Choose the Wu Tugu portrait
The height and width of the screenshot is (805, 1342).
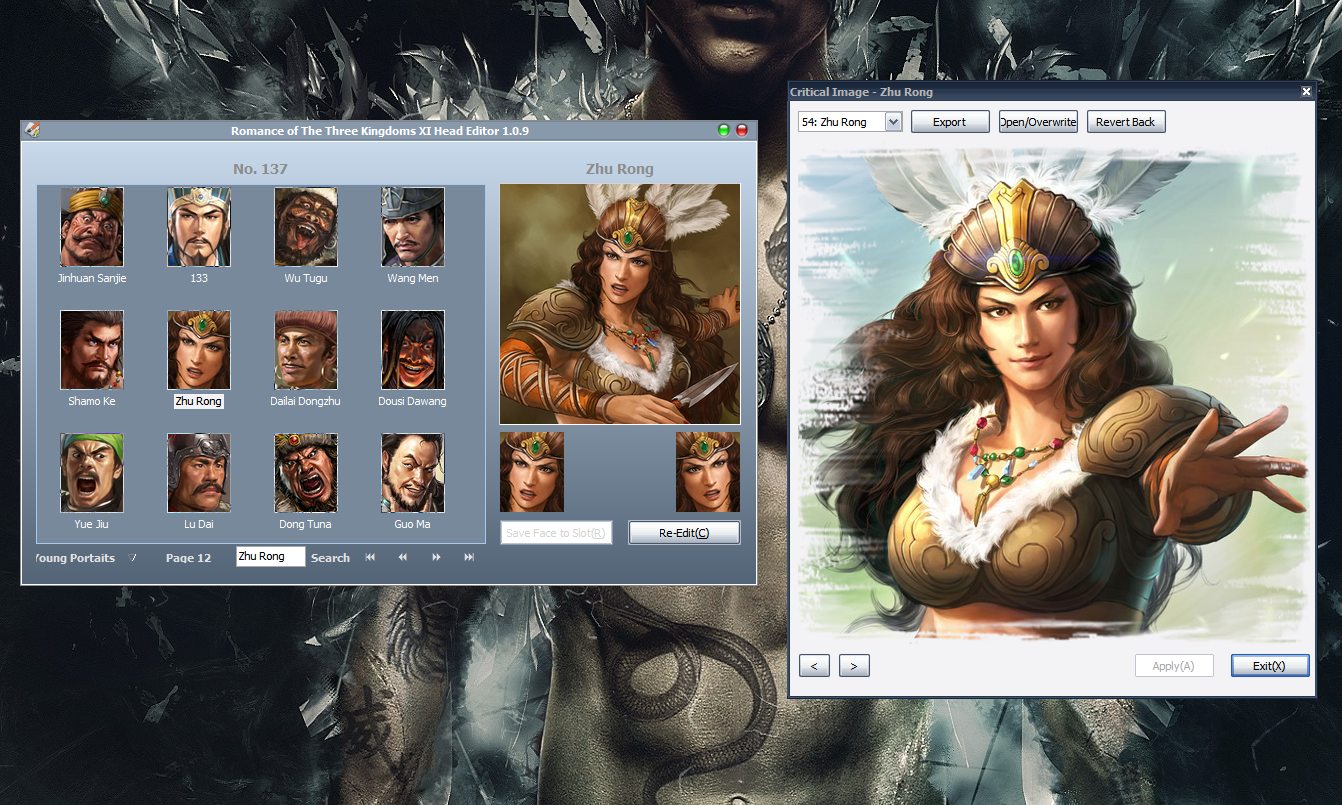click(306, 227)
